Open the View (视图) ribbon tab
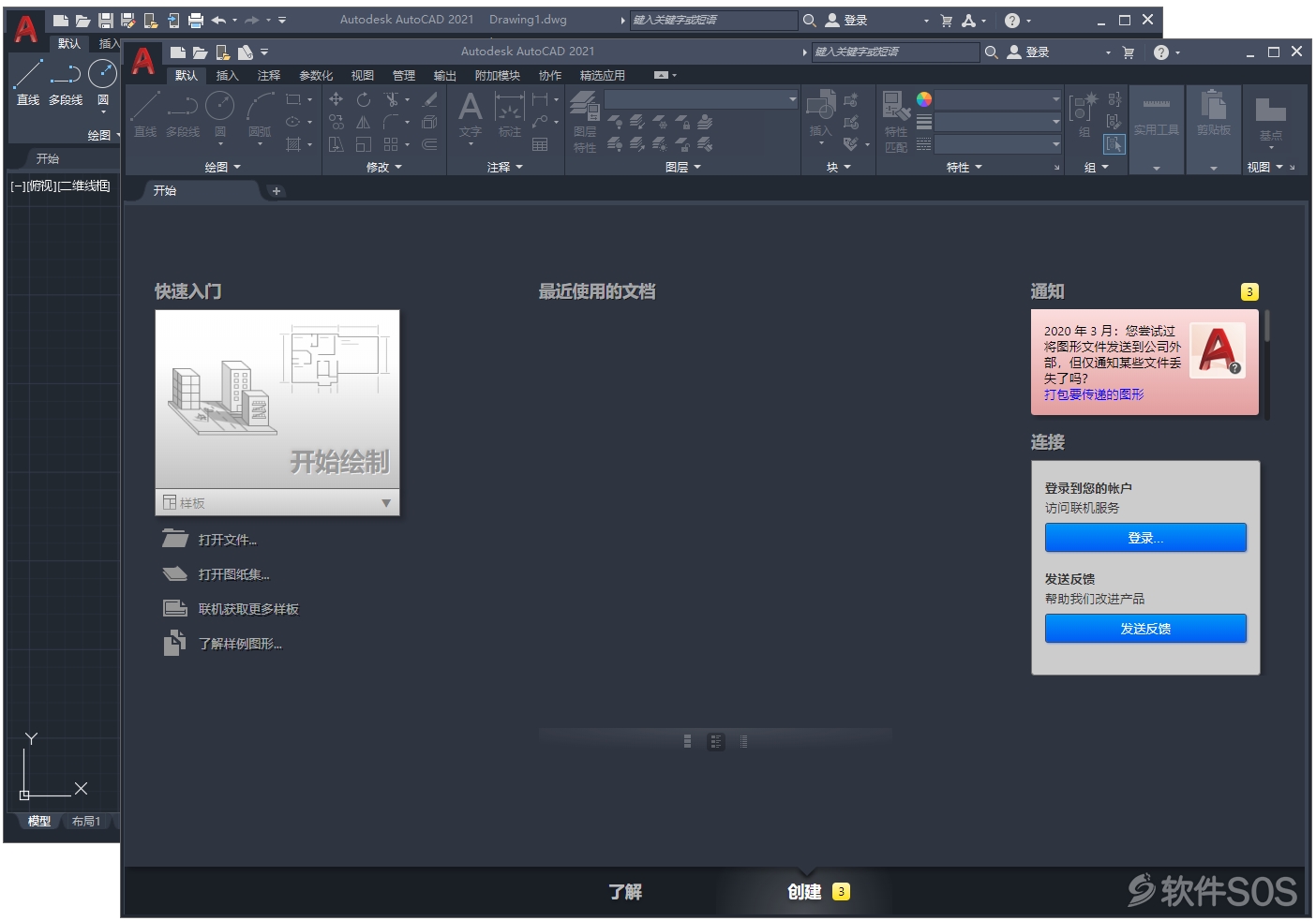Viewport: 1316px width, 921px height. click(x=363, y=76)
